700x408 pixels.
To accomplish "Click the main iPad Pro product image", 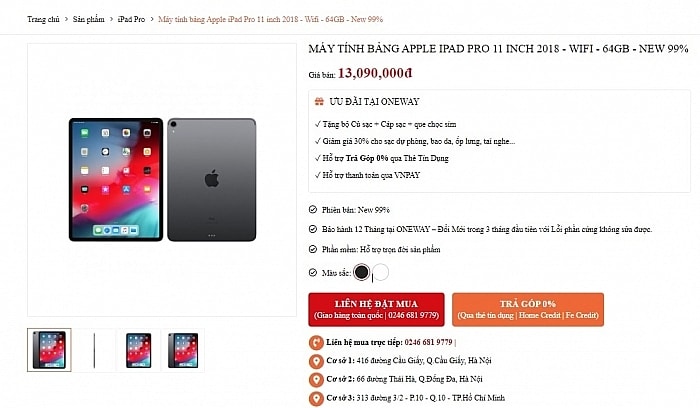I will (x=162, y=179).
